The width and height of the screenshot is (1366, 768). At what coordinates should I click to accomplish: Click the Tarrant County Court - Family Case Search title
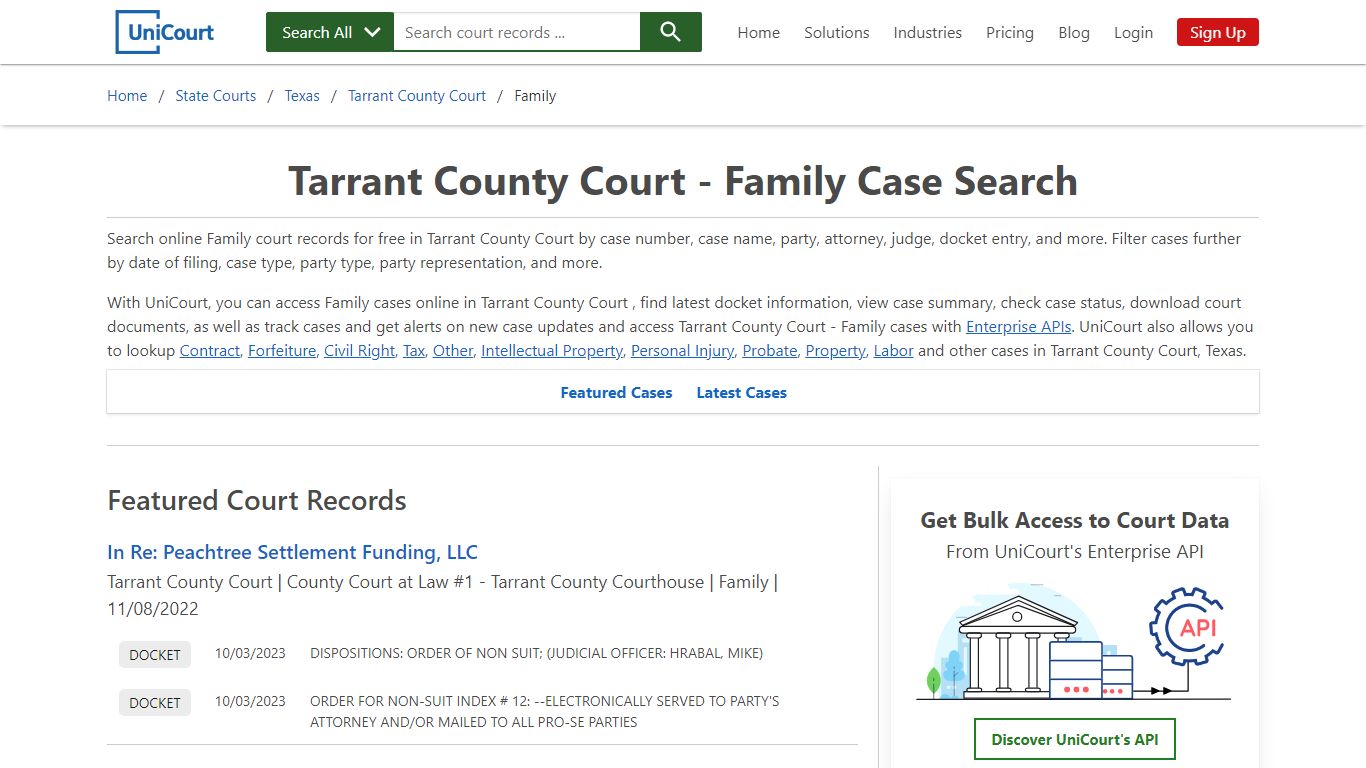(x=683, y=182)
